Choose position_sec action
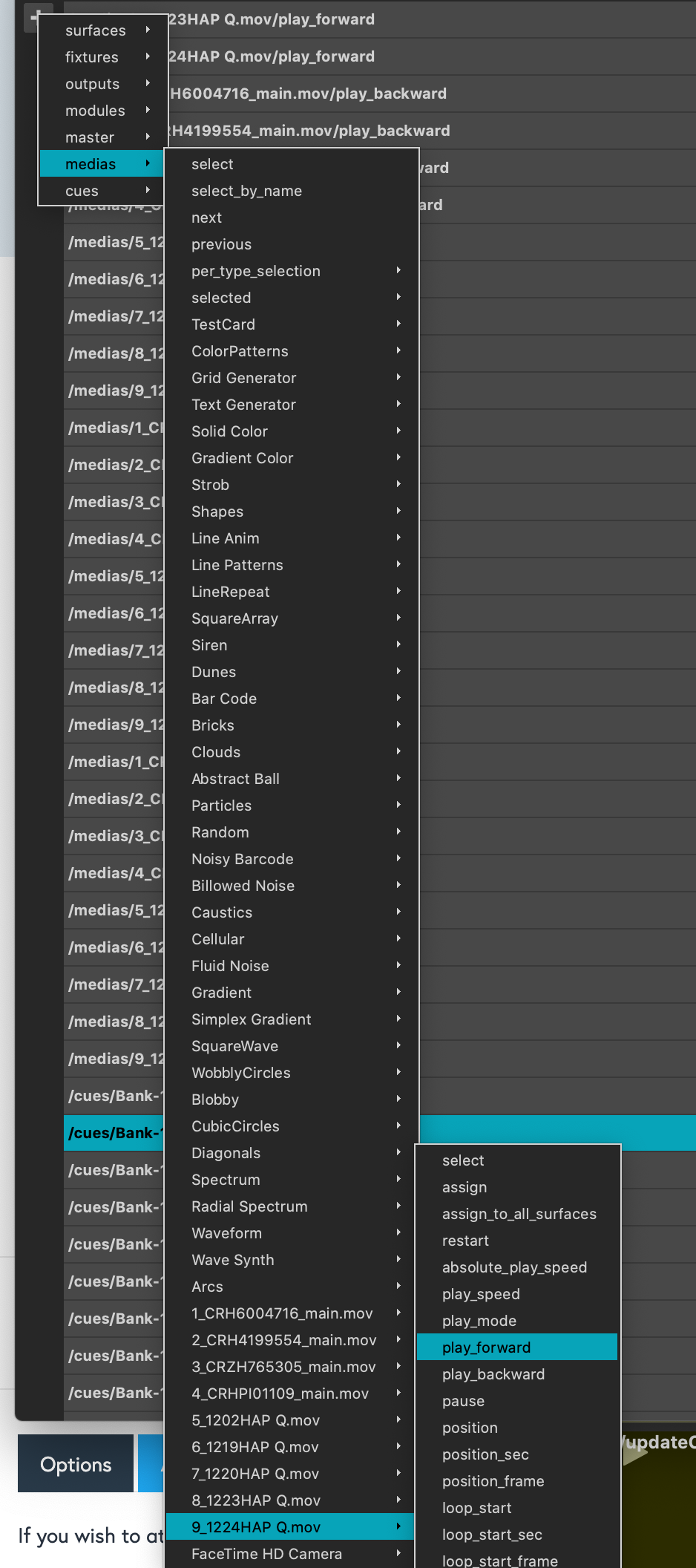Viewport: 696px width, 1568px height. (x=517, y=1454)
